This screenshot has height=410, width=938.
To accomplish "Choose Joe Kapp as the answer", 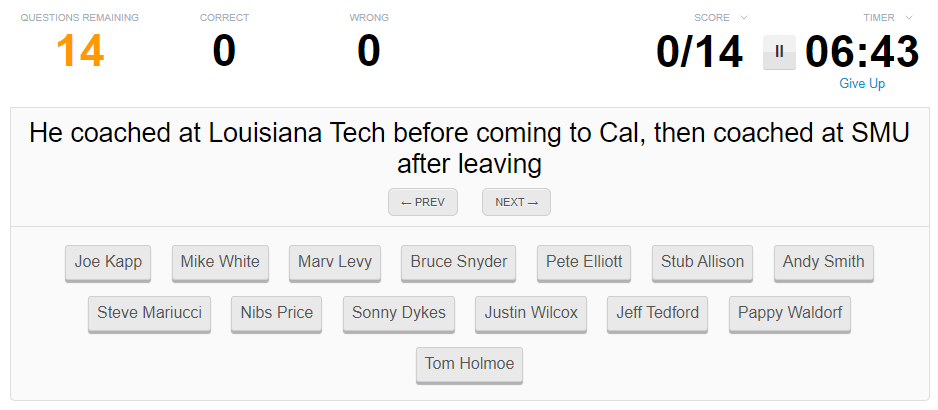I will (x=108, y=262).
